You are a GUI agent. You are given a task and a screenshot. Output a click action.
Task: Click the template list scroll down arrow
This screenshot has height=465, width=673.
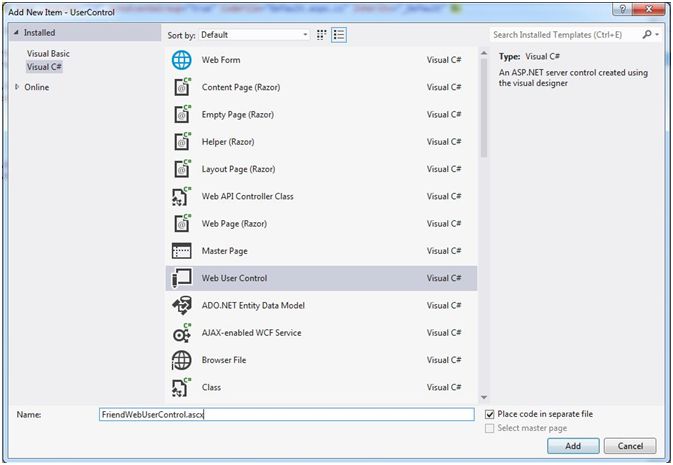click(484, 398)
